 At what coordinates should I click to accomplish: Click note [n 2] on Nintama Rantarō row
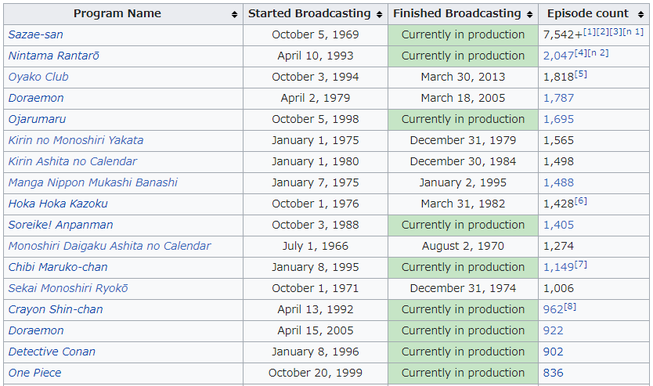(598, 53)
